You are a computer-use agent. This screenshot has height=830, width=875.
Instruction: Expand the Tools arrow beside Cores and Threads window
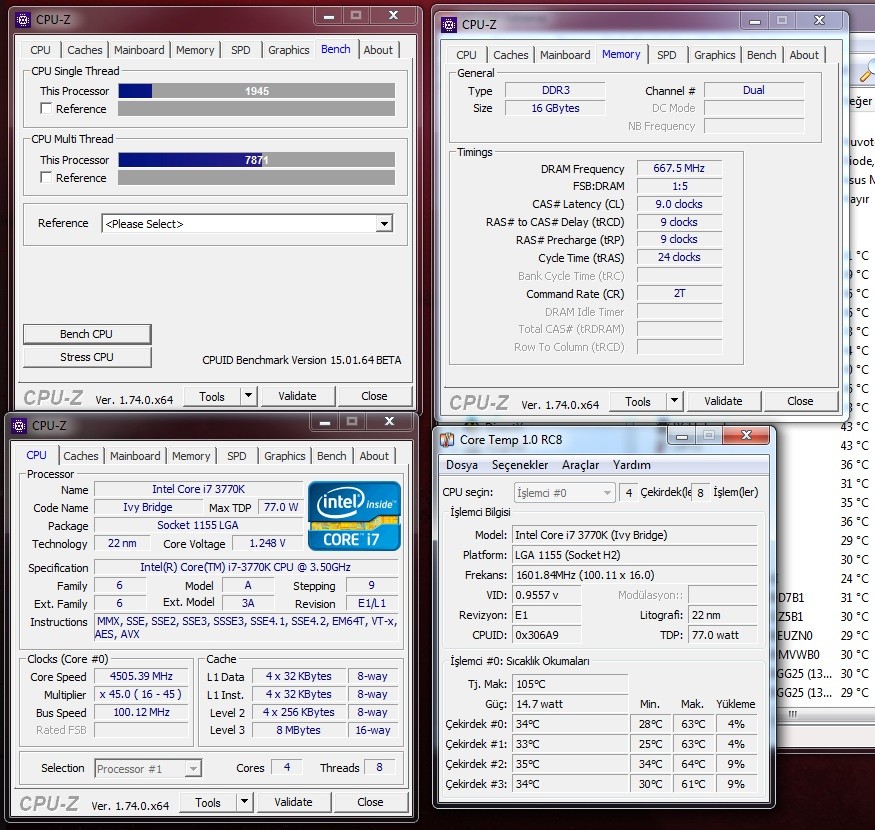pos(244,802)
